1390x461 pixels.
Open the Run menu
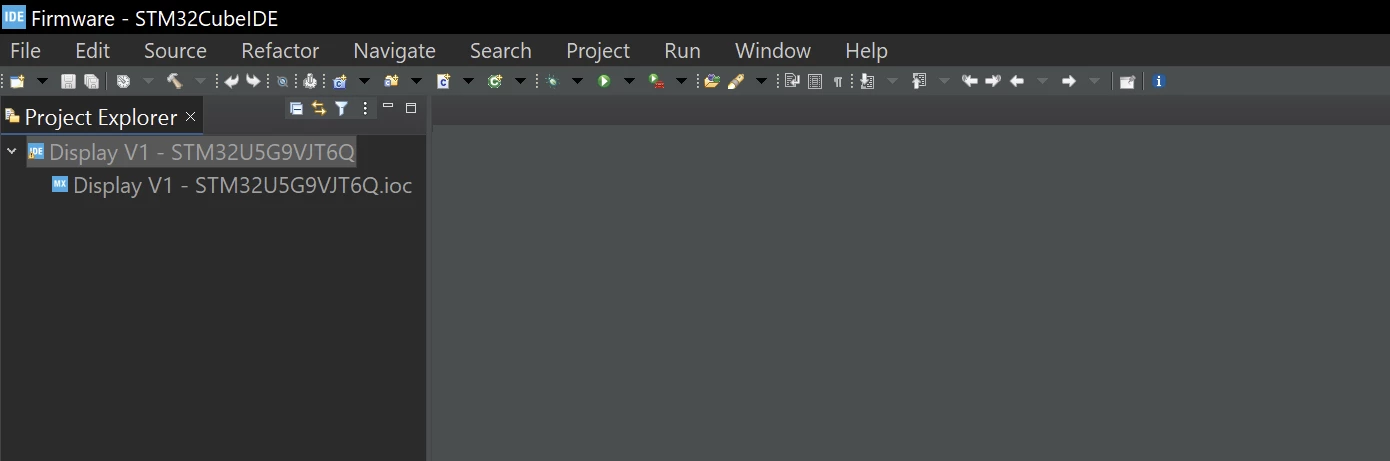[x=682, y=51]
